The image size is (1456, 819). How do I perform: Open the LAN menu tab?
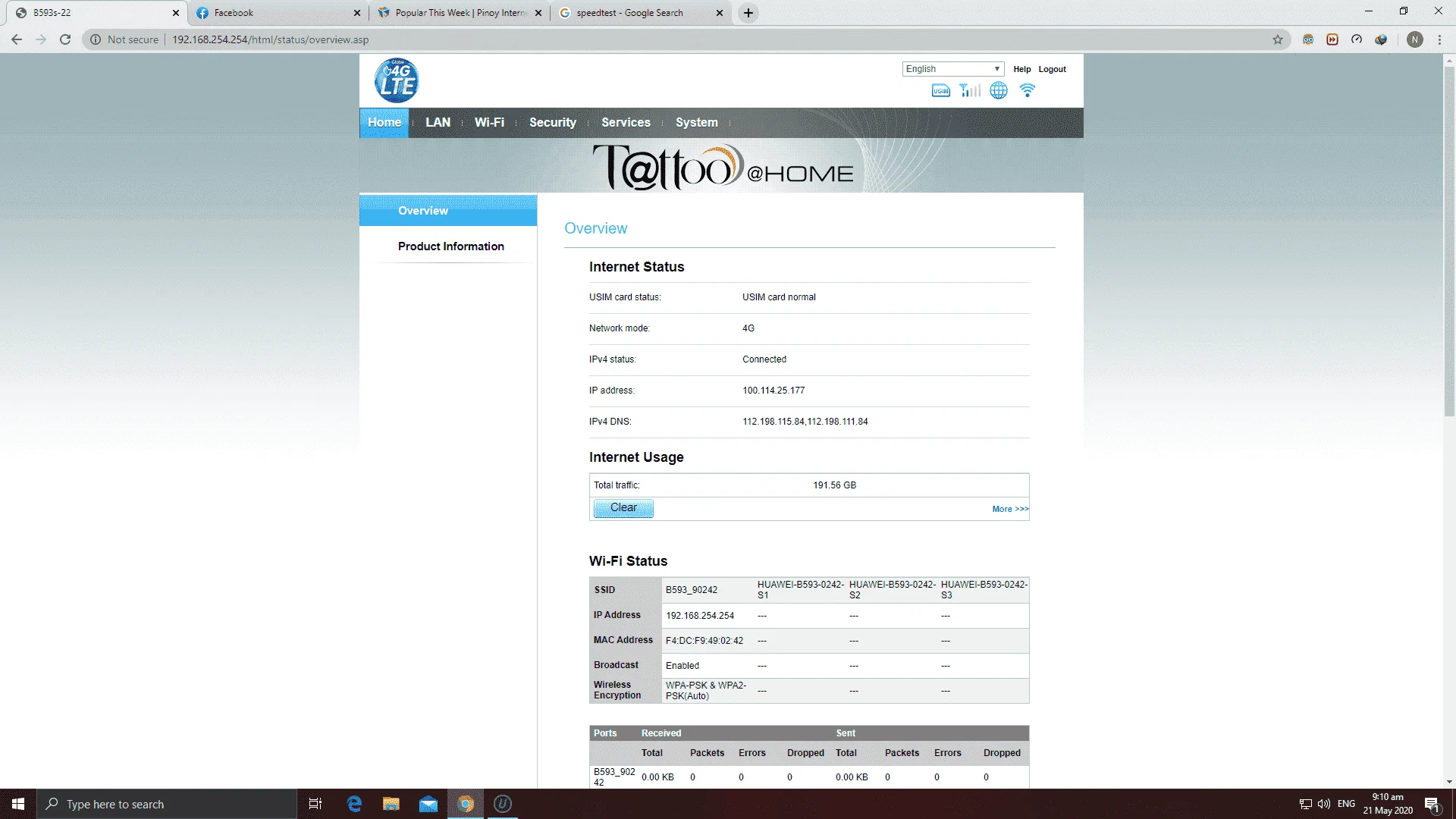(438, 123)
